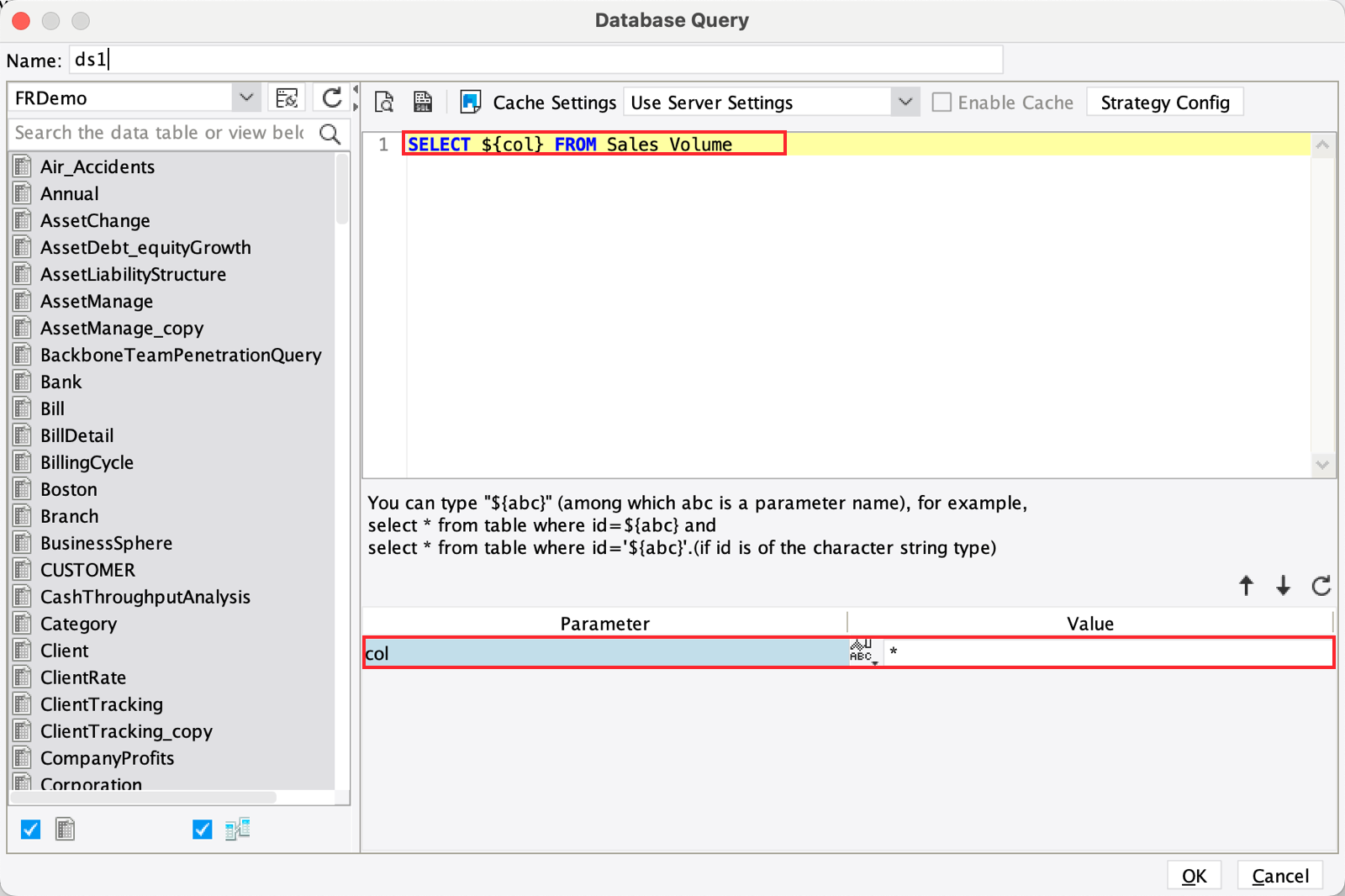The width and height of the screenshot is (1345, 896).
Task: Click the search magnifier icon in the table search box
Action: (x=330, y=133)
